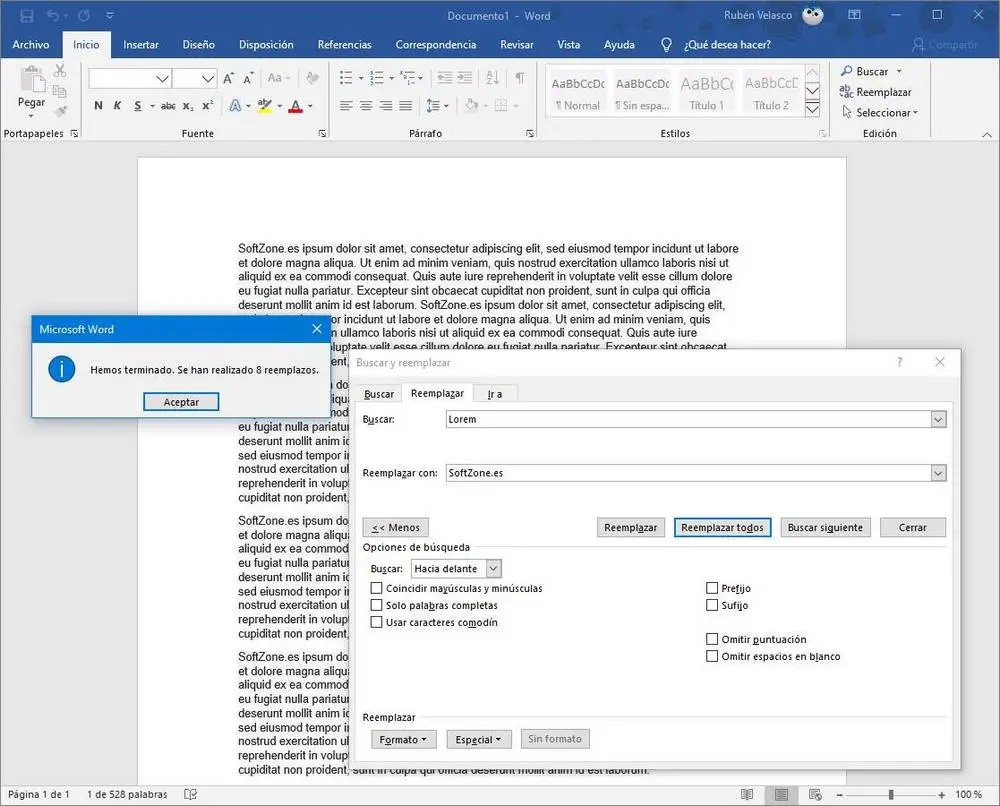
Task: Switch to Buscar tab in dialog
Action: click(x=379, y=394)
